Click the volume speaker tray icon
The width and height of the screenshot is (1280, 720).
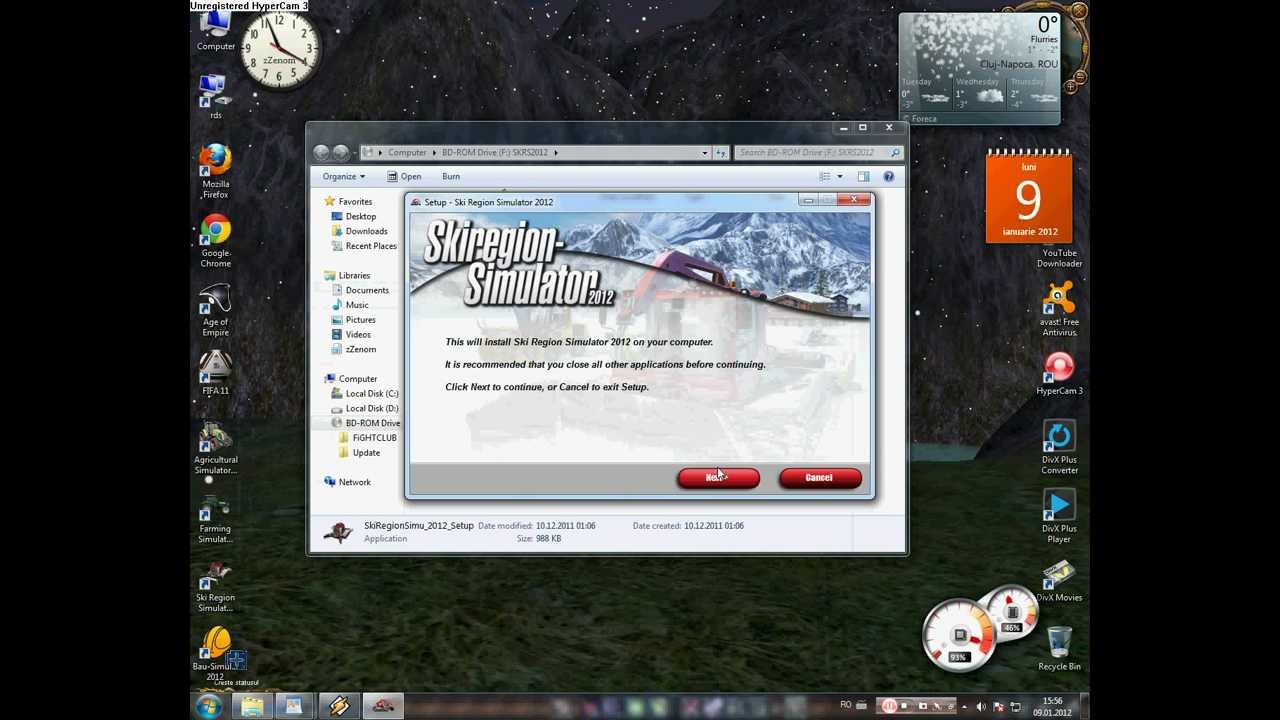[981, 707]
